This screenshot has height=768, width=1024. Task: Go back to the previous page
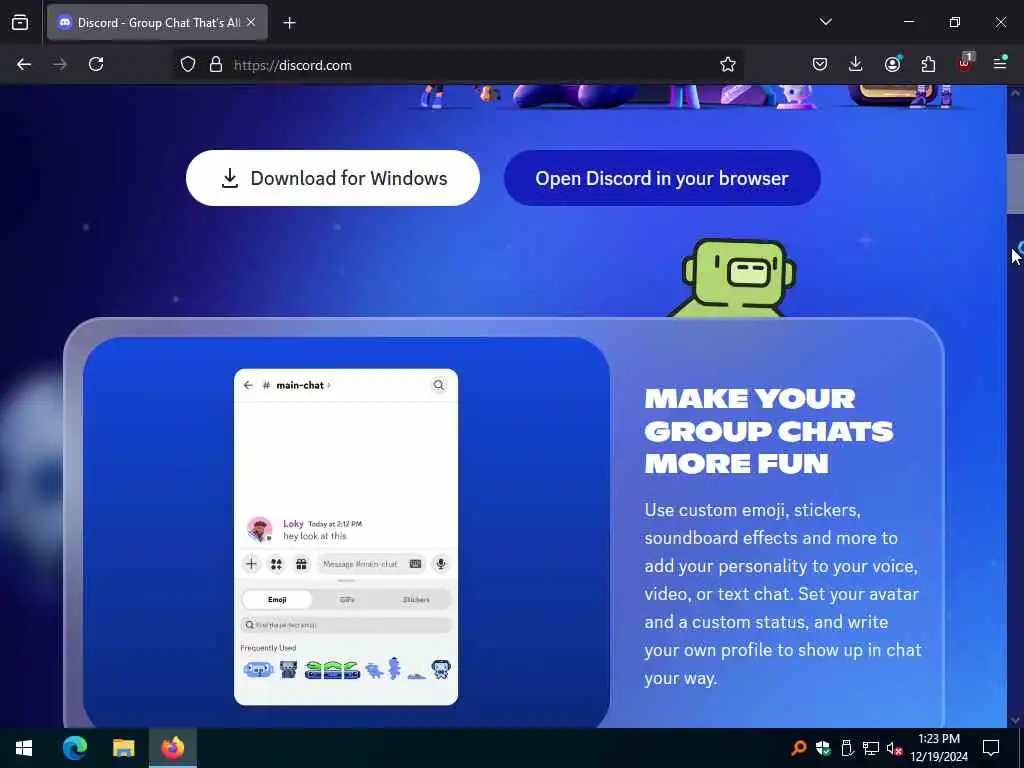pyautogui.click(x=24, y=64)
